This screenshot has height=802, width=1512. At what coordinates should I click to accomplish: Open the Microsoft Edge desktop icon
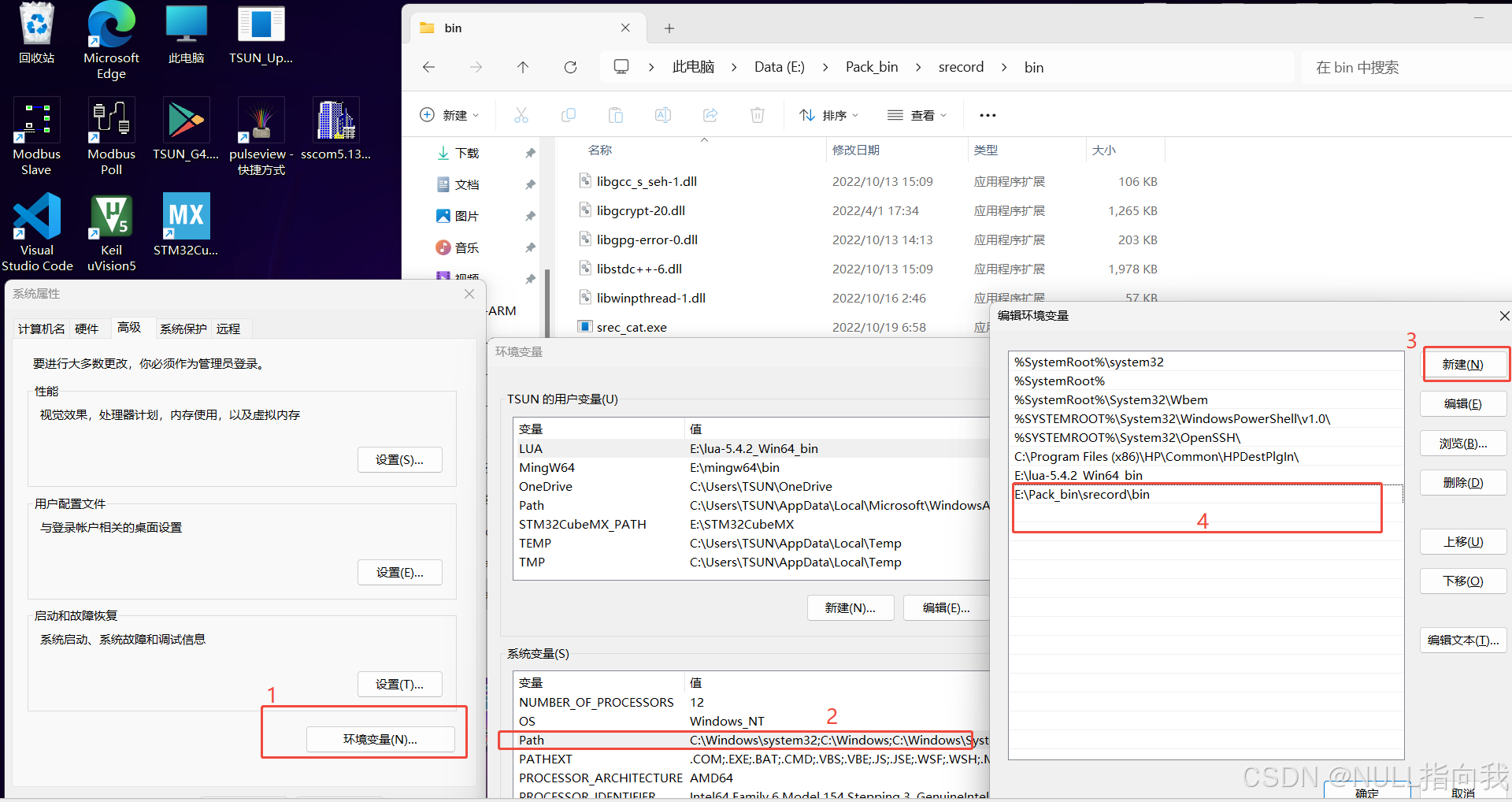click(x=111, y=39)
